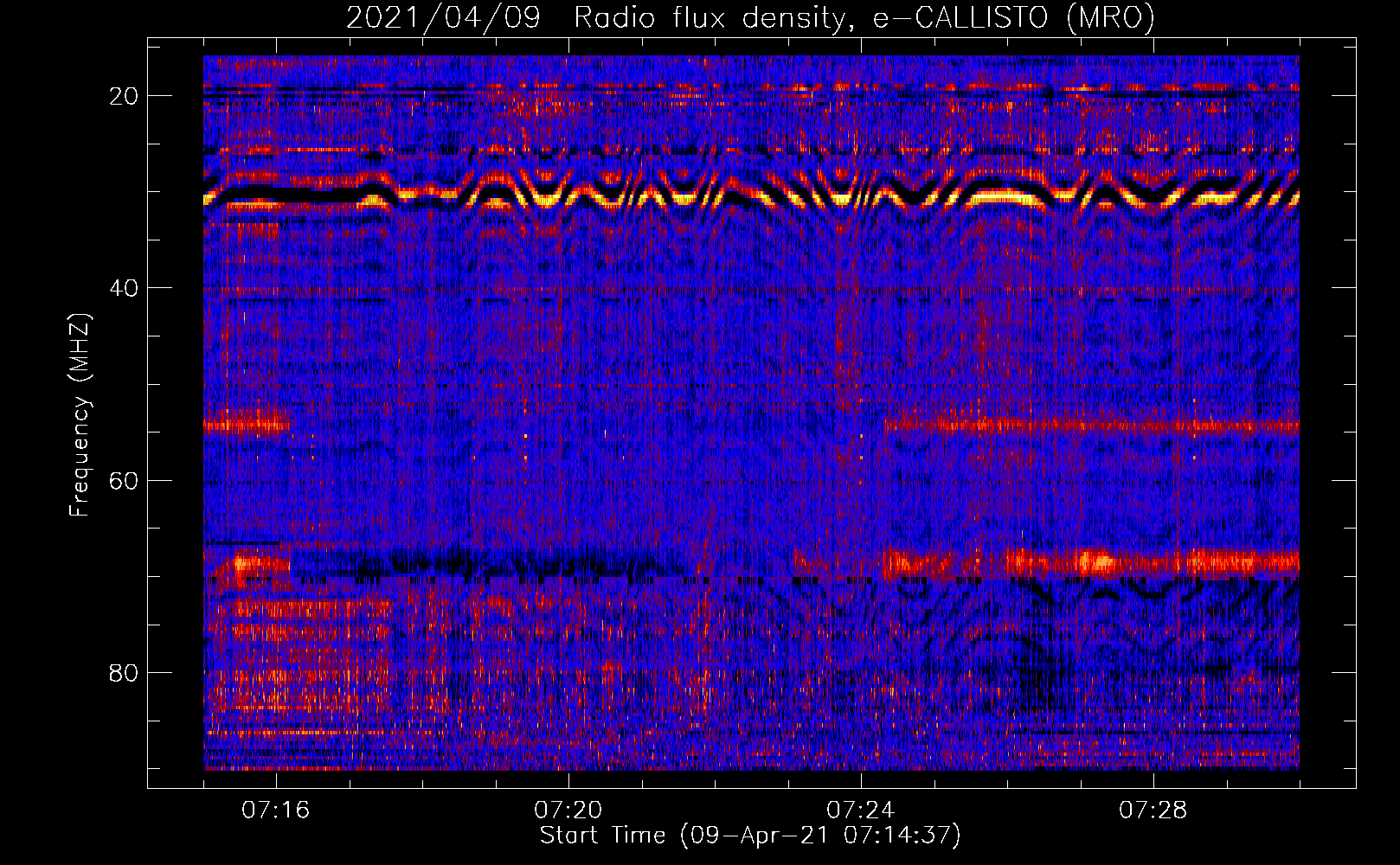The height and width of the screenshot is (865, 1400).
Task: Click the 40 MHz frequency tick label
Action: [124, 288]
